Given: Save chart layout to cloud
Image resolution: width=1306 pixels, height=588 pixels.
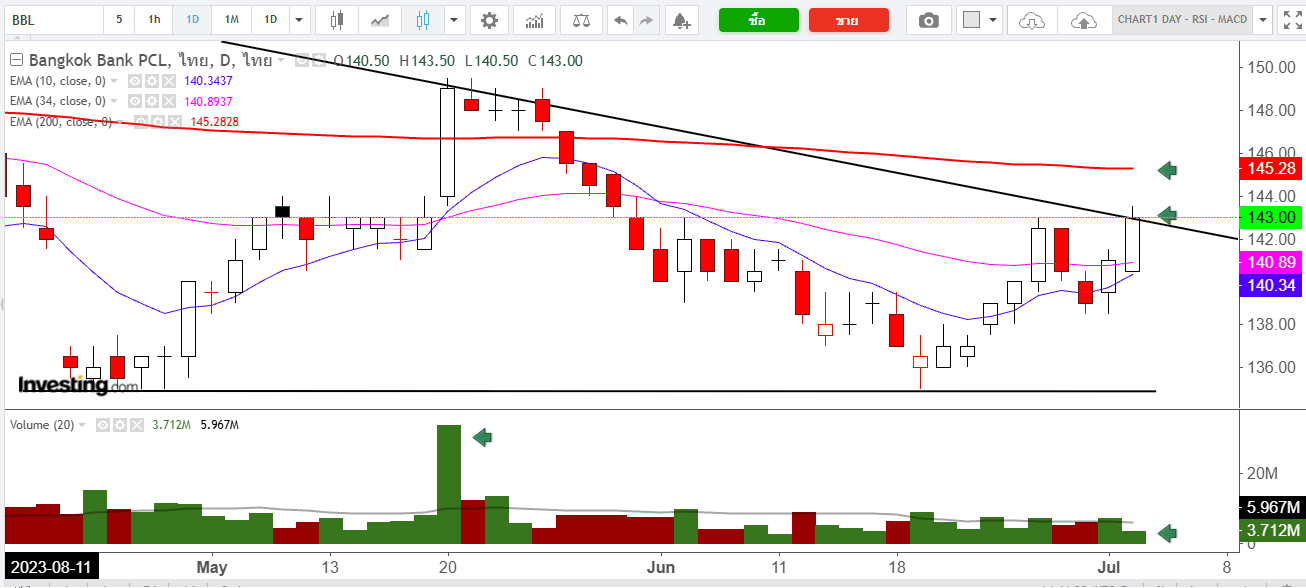Looking at the screenshot, I should click(1083, 20).
